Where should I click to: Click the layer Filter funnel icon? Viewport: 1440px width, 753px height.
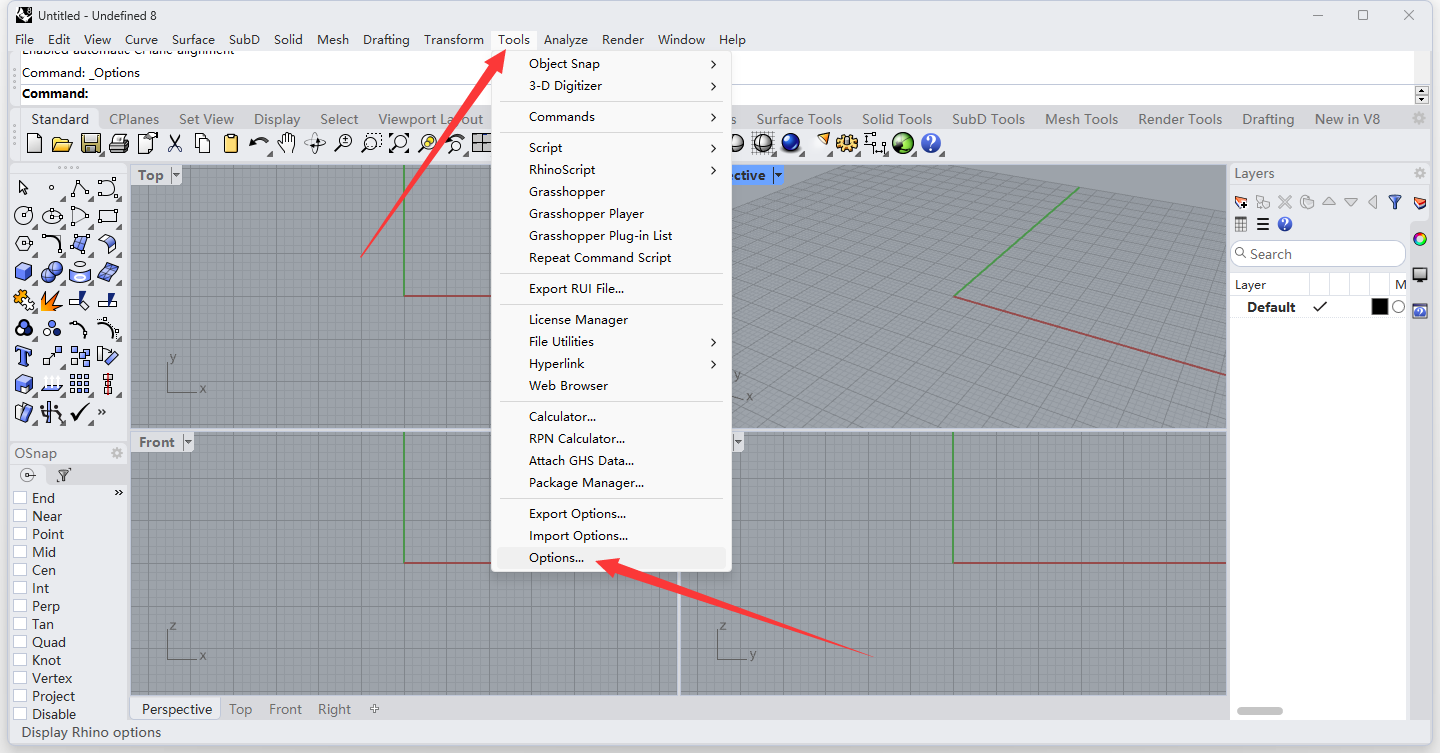click(x=1395, y=202)
